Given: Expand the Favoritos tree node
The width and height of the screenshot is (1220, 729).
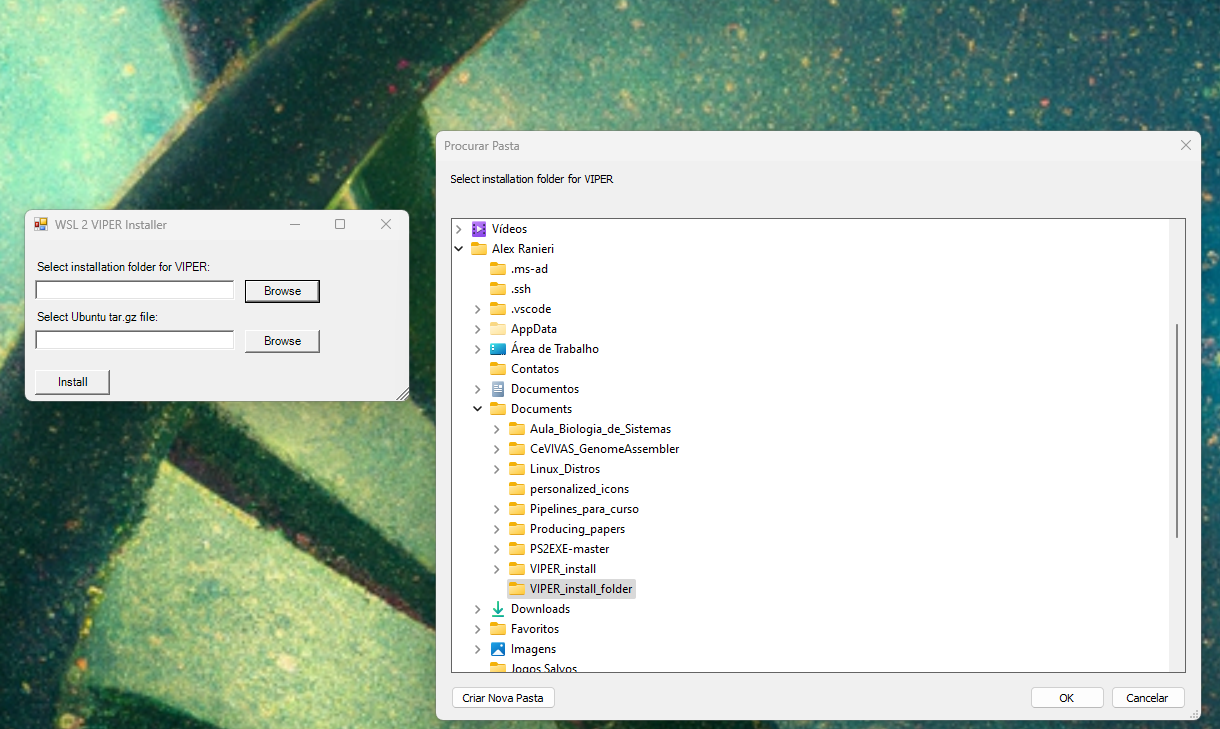Looking at the screenshot, I should click(478, 629).
